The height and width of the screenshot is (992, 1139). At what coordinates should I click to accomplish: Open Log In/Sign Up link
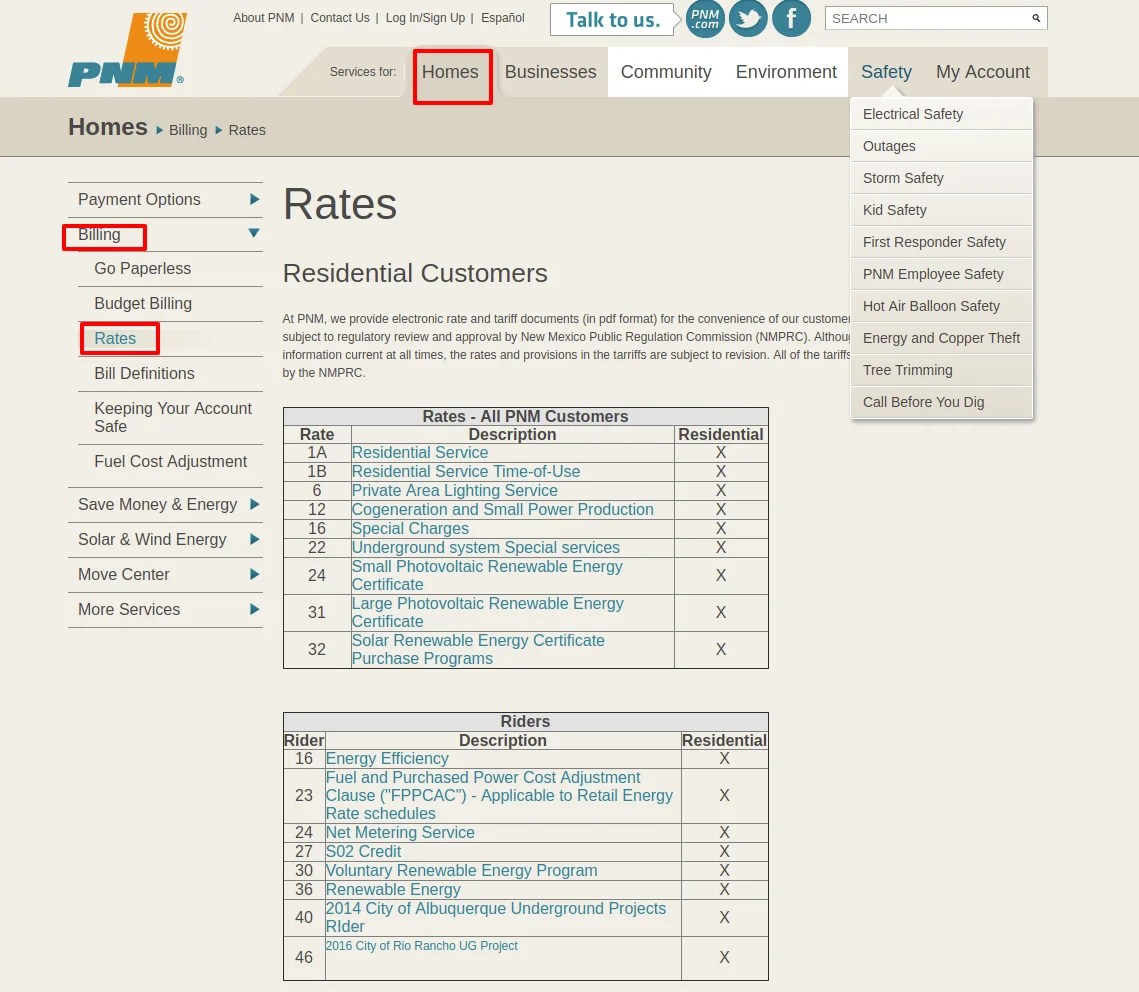pos(425,17)
